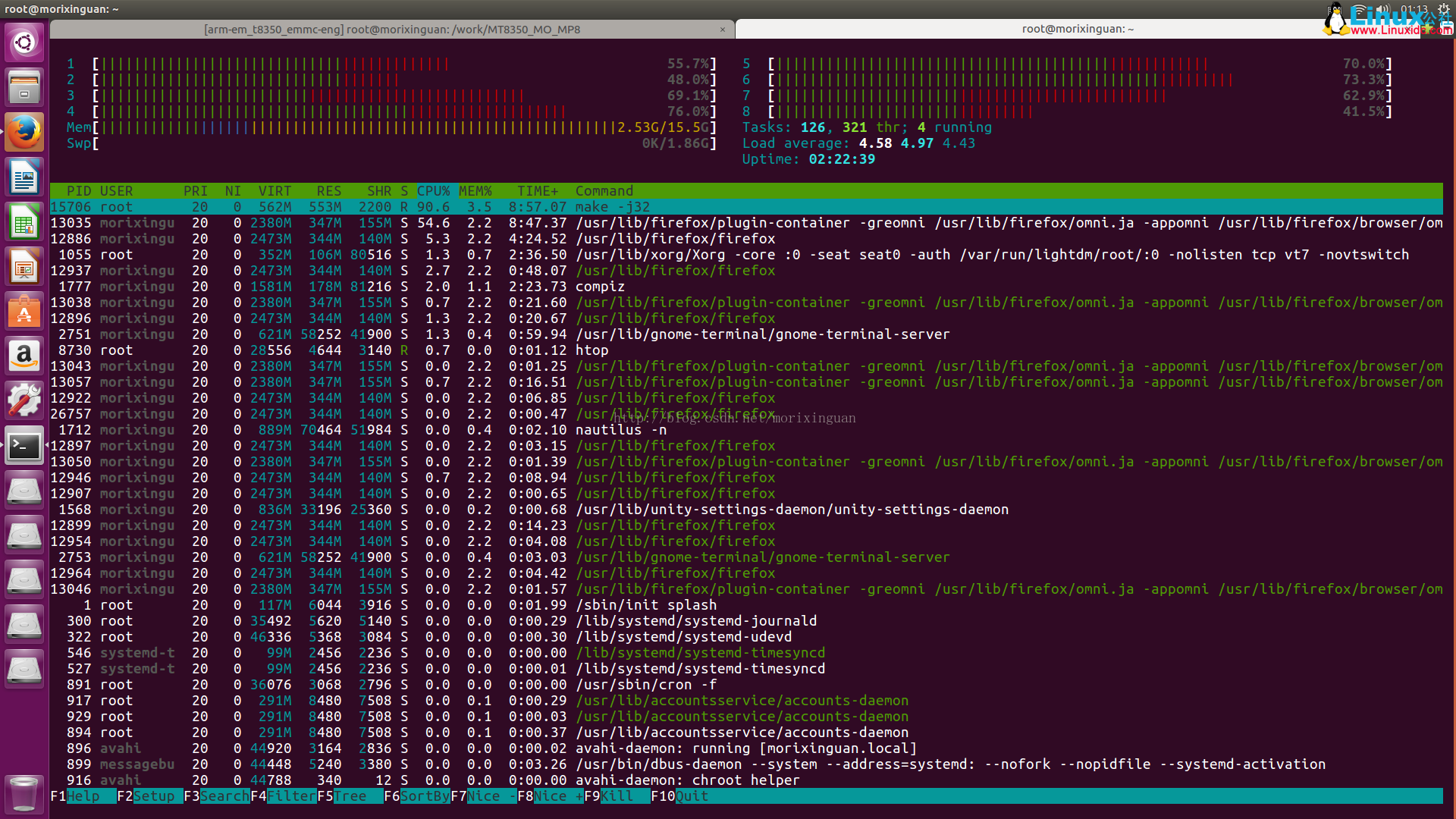
Task: Open Ubuntu Dash search icon
Action: (x=24, y=42)
